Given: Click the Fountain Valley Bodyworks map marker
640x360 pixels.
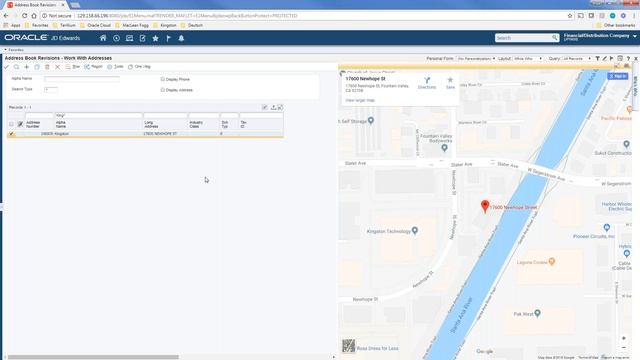Looking at the screenshot, I should (x=444, y=148).
